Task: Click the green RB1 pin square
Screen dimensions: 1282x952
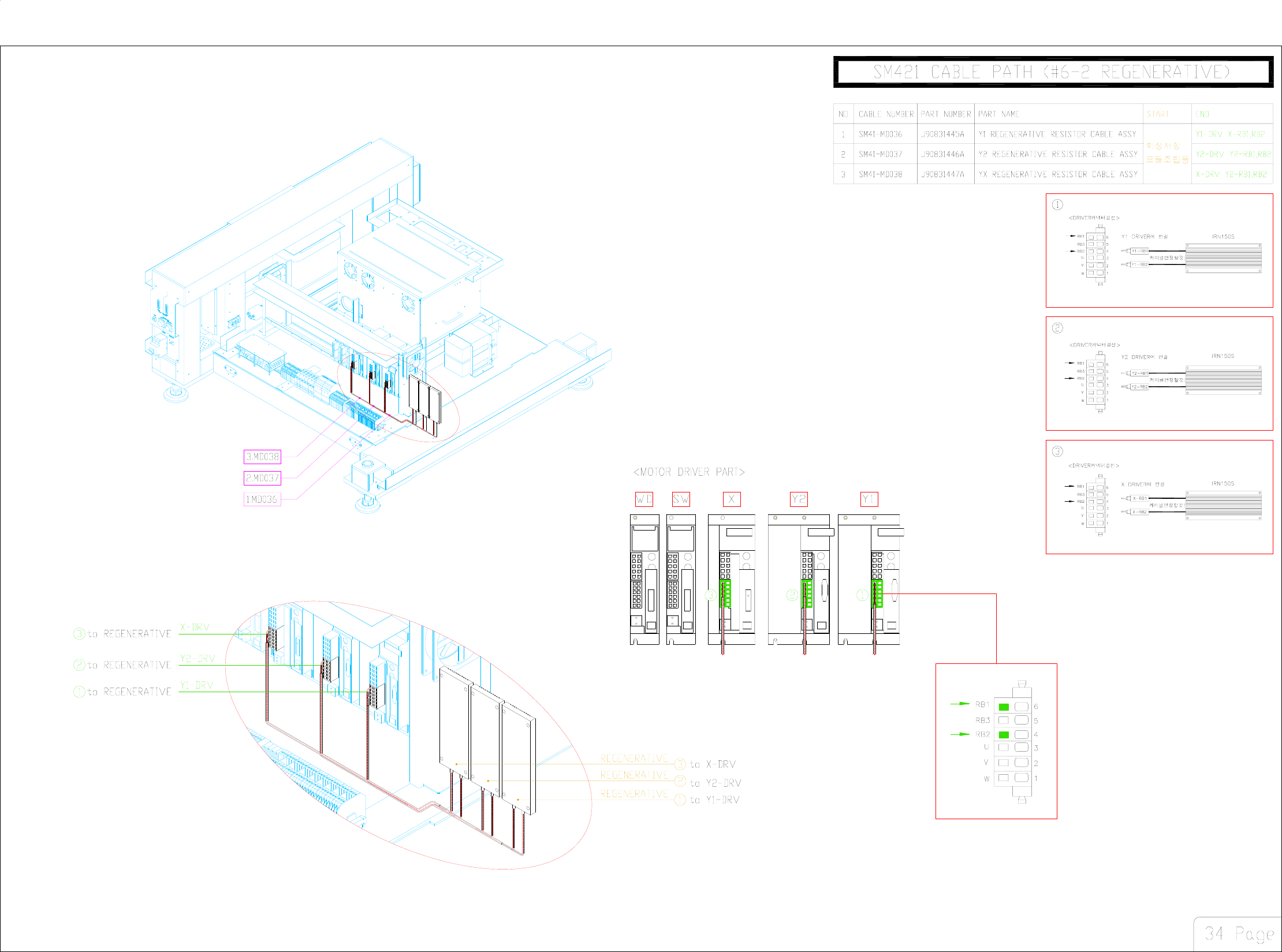Action: pyautogui.click(x=1004, y=707)
